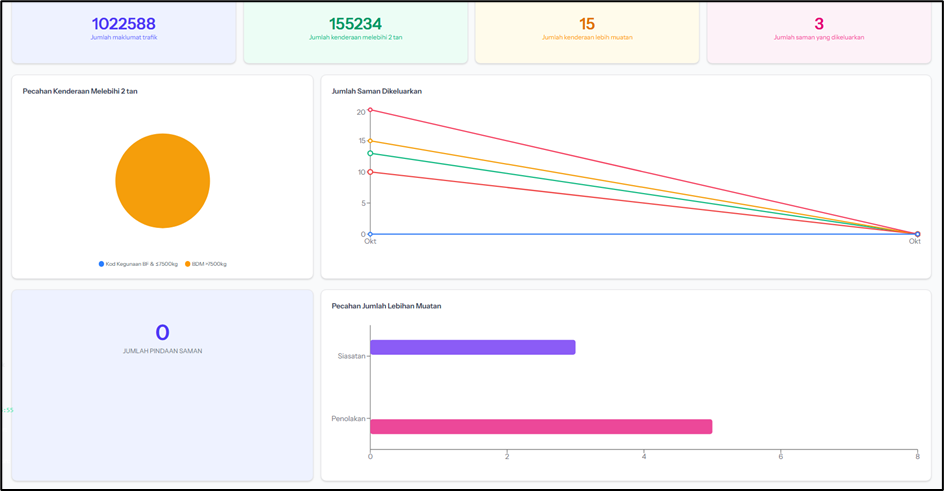Open the 15 kenderaan lebih muatan card
This screenshot has width=944, height=491.
[587, 29]
